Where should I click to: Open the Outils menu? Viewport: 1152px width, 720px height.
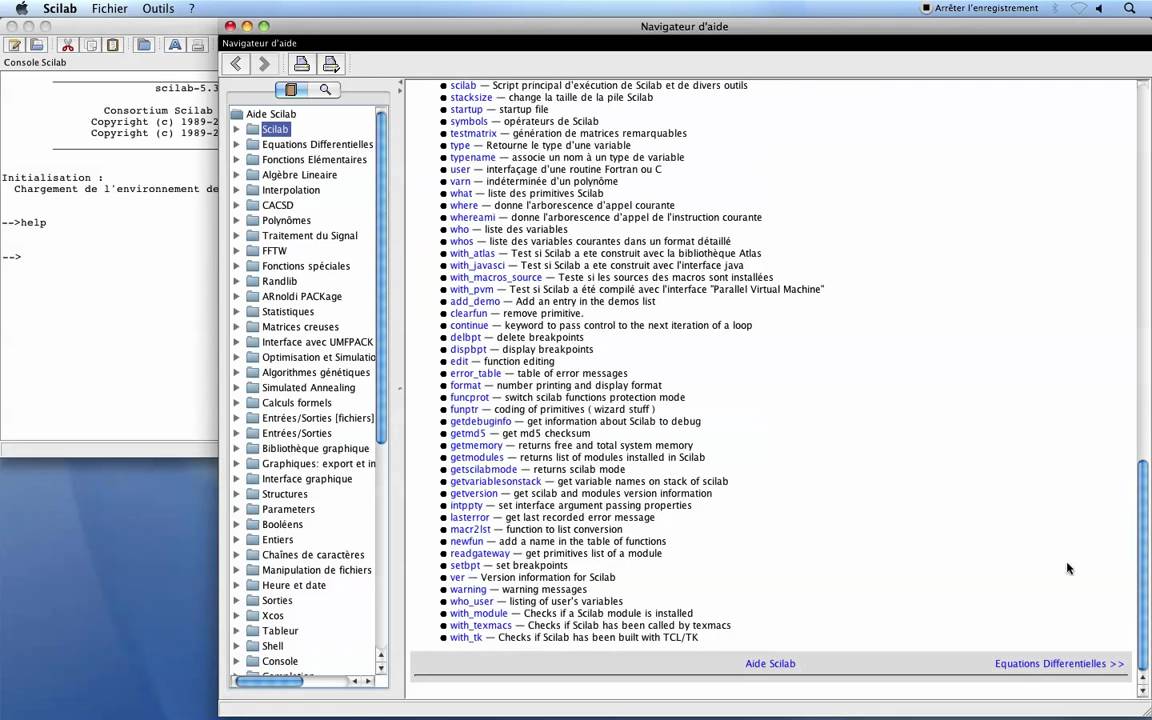[158, 9]
